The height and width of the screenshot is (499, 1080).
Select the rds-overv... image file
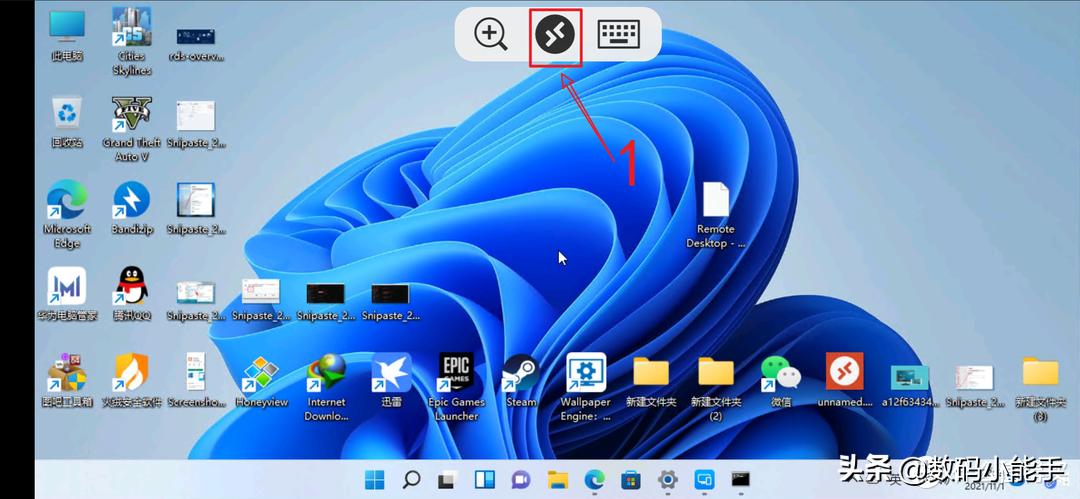(196, 43)
